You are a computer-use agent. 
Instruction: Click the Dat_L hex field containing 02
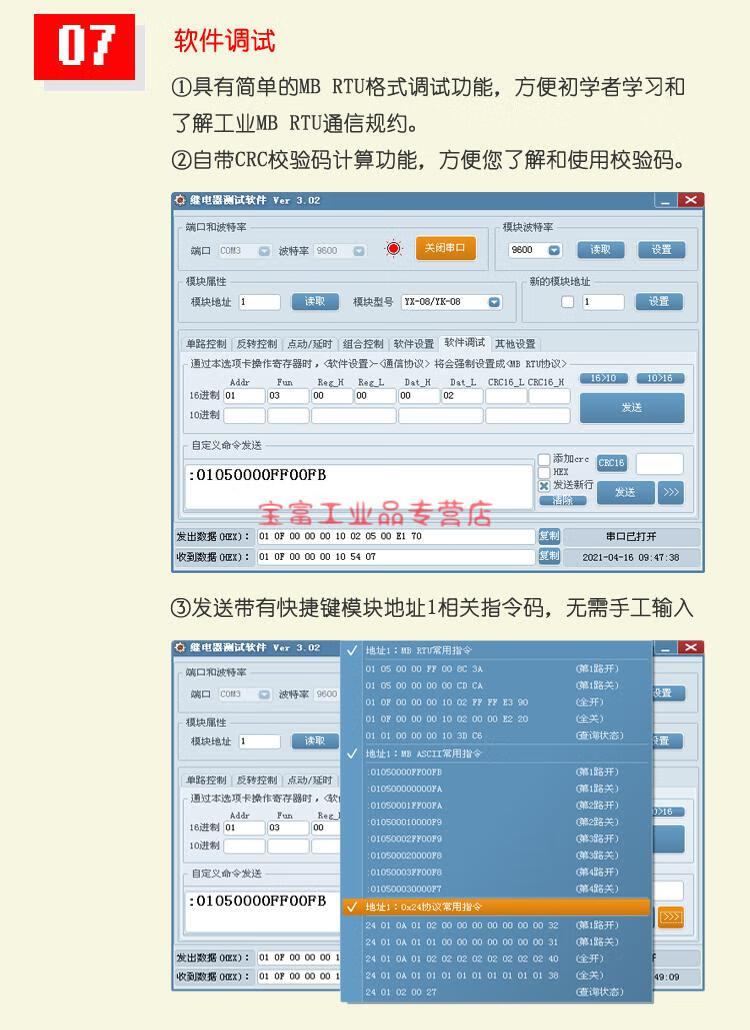click(461, 396)
